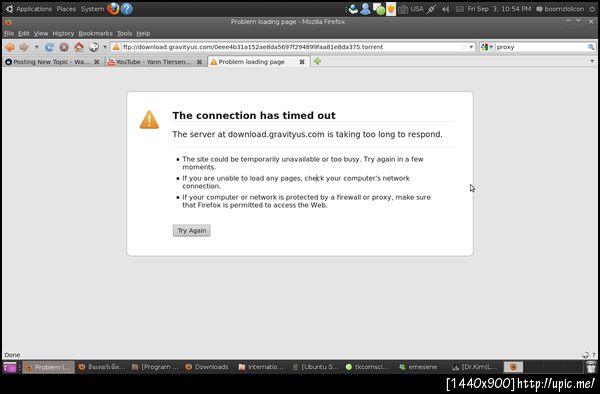Click the network connection tray icon

431,9
